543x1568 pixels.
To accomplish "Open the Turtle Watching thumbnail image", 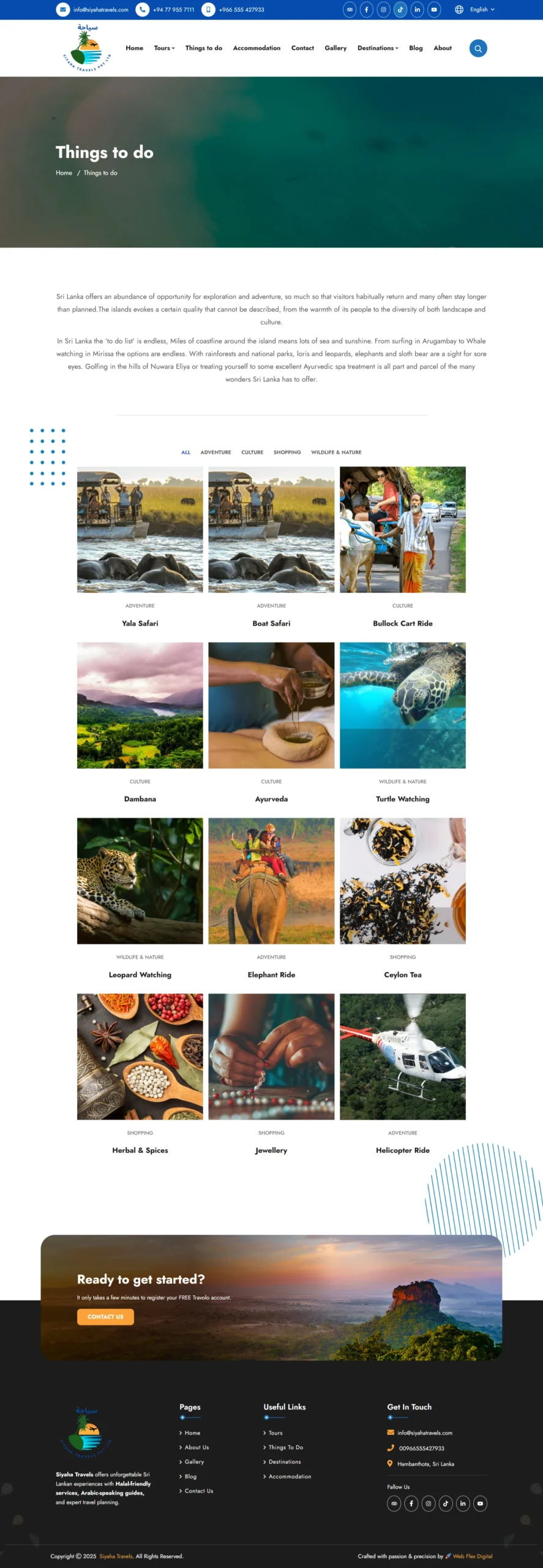I will click(403, 705).
